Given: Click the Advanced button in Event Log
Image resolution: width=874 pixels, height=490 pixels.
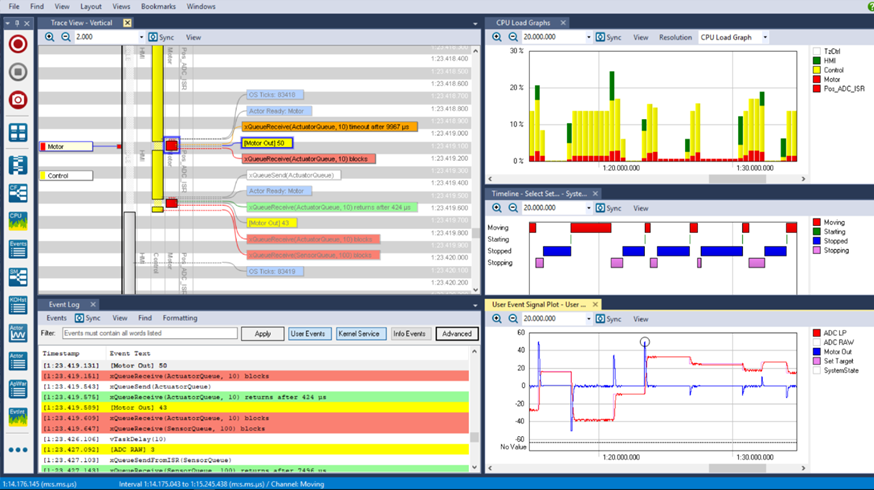Looking at the screenshot, I should [456, 333].
